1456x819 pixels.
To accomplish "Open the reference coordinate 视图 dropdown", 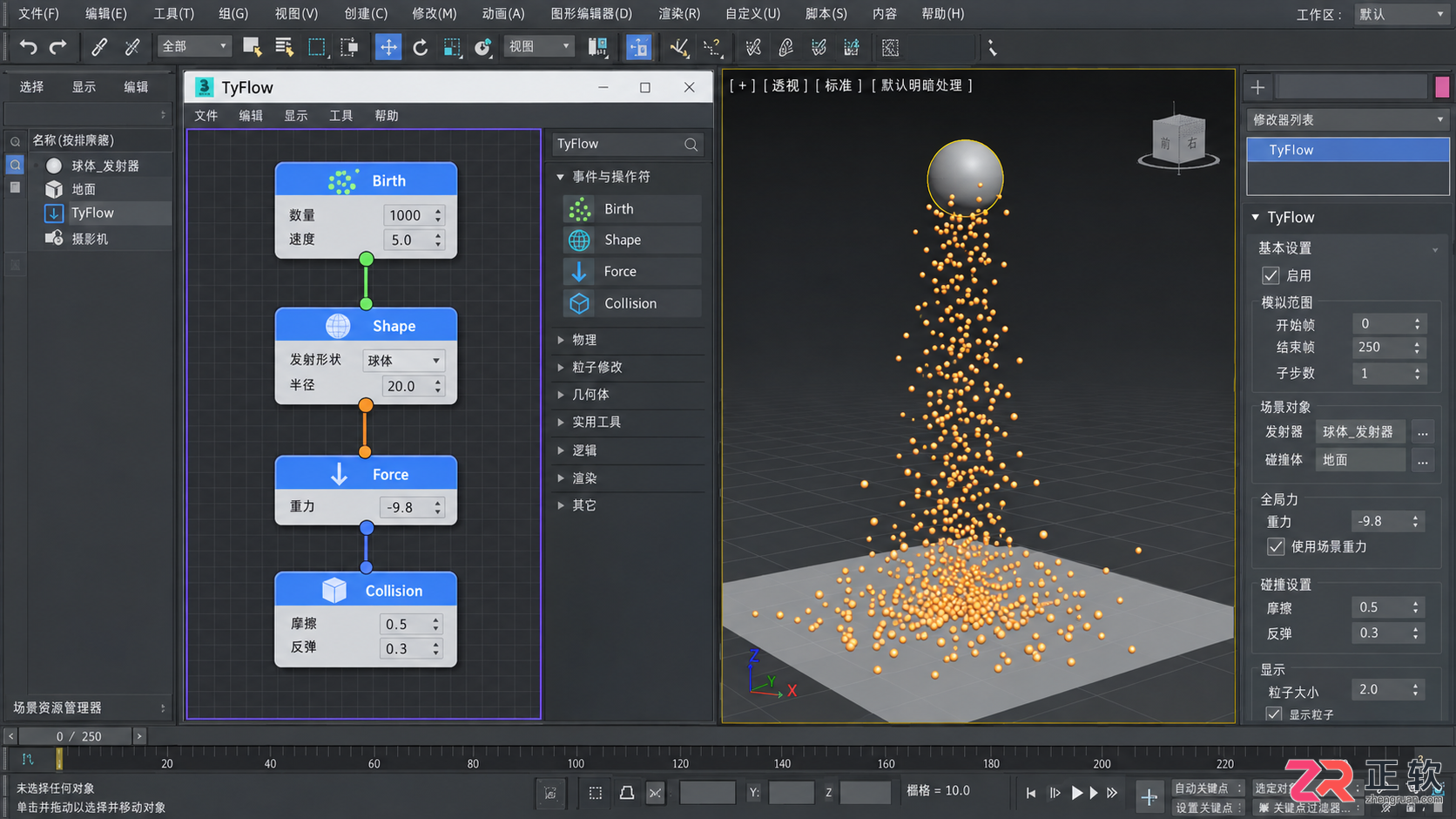I will pos(539,46).
